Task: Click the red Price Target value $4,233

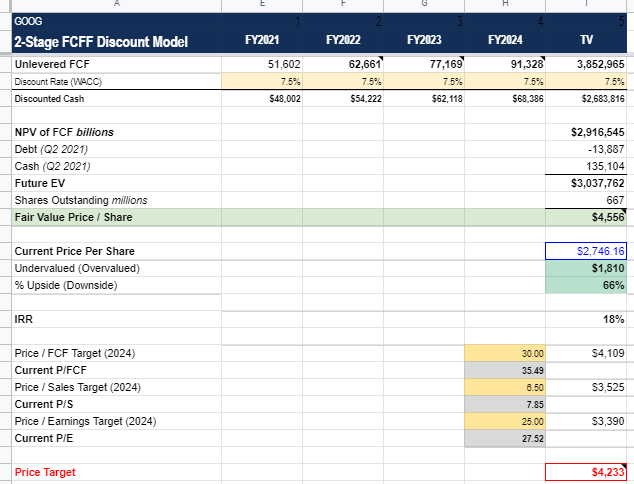Action: [590, 472]
